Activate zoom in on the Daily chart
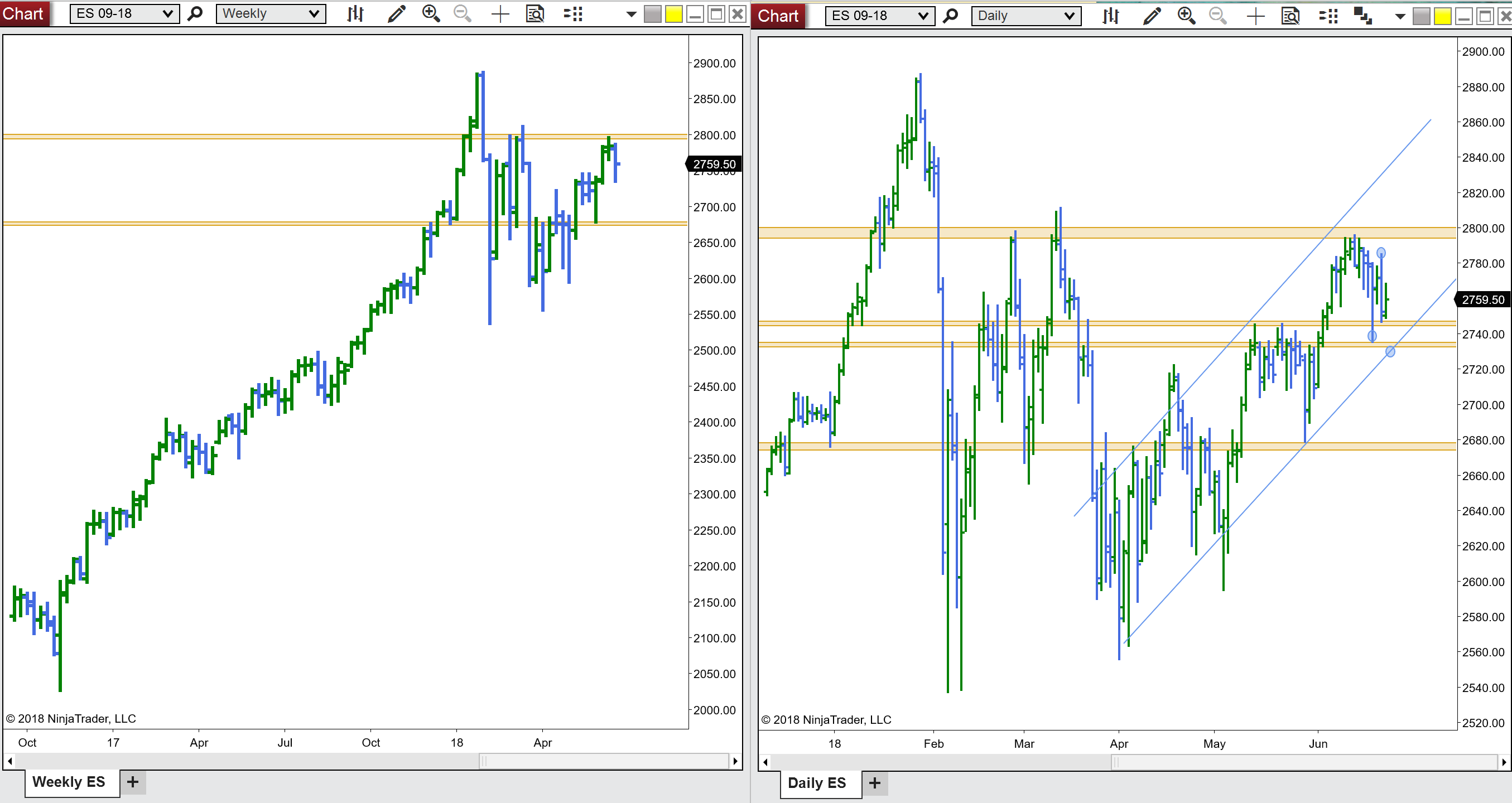Screen dimensions: 1512x803 pyautogui.click(x=1186, y=16)
